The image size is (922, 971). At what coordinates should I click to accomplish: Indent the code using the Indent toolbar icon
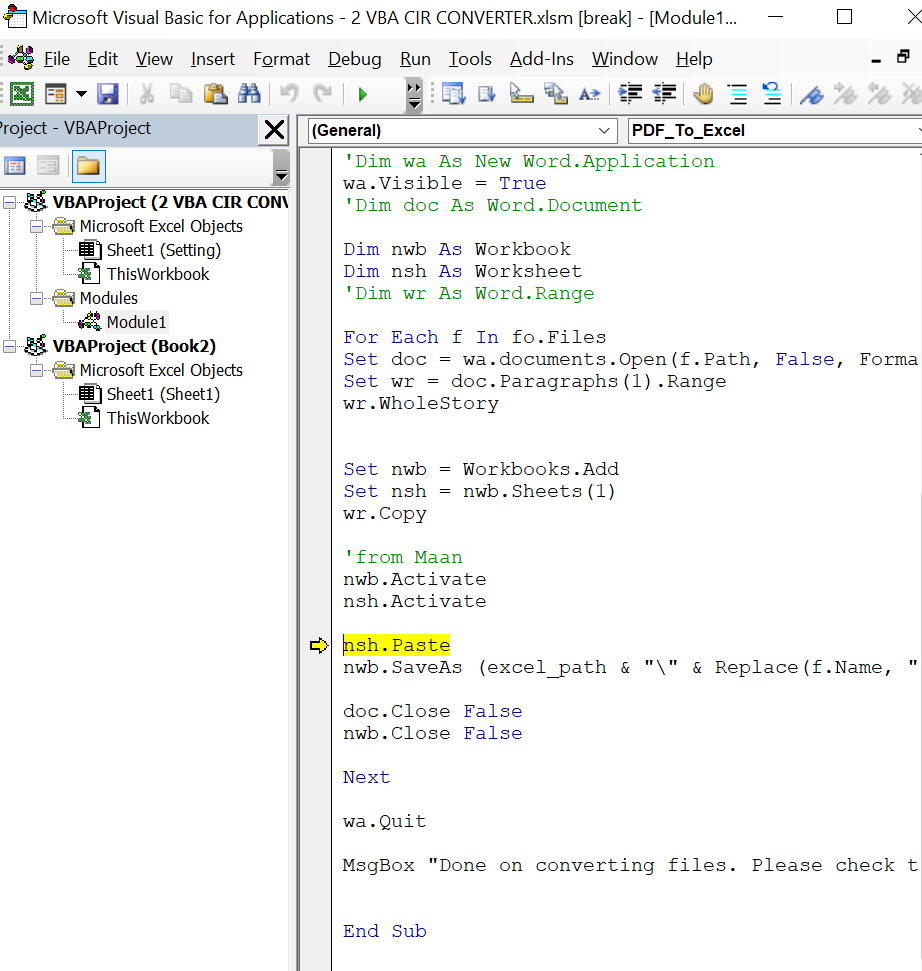[629, 93]
